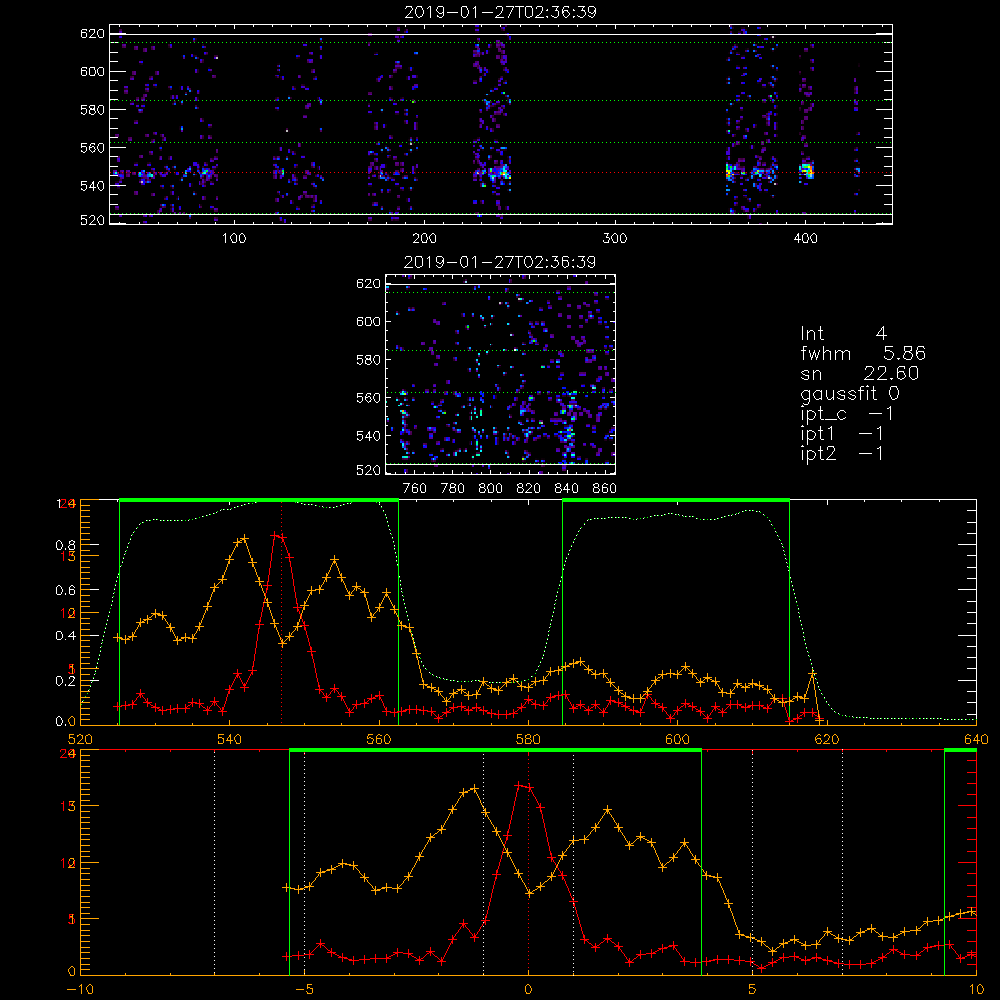Click the x-axis label 100 of the top spectrogram
The image size is (1000, 1000).
point(234,239)
